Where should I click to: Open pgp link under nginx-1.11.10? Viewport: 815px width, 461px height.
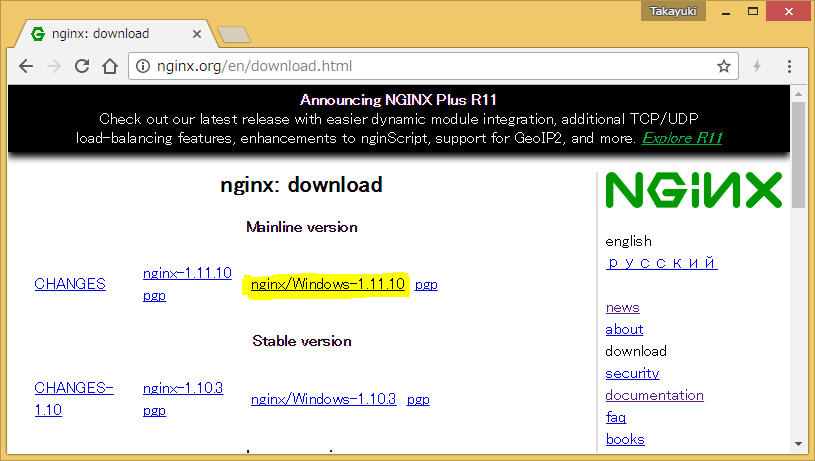point(154,296)
